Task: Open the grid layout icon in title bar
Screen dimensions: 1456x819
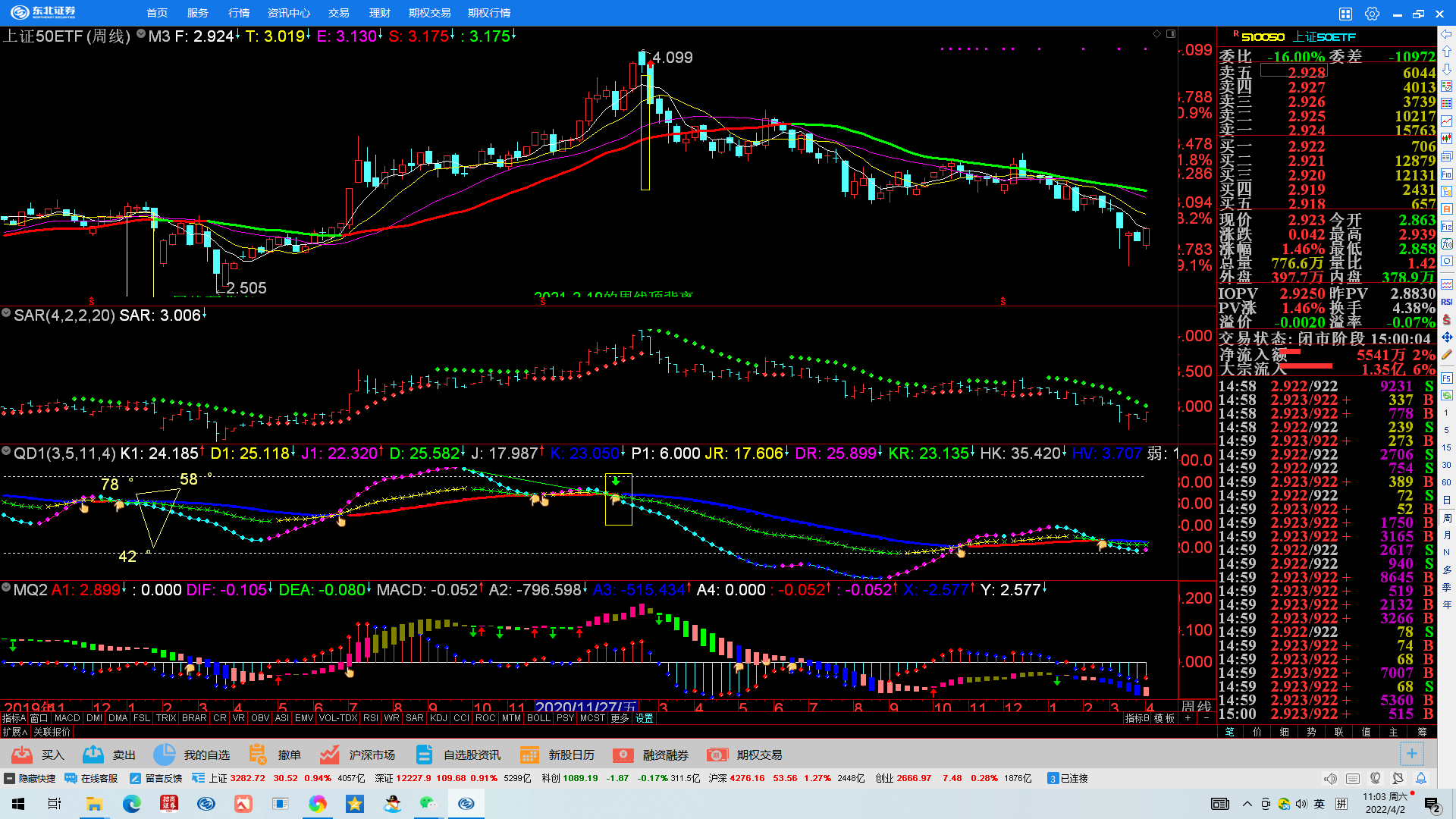Action: click(1345, 14)
